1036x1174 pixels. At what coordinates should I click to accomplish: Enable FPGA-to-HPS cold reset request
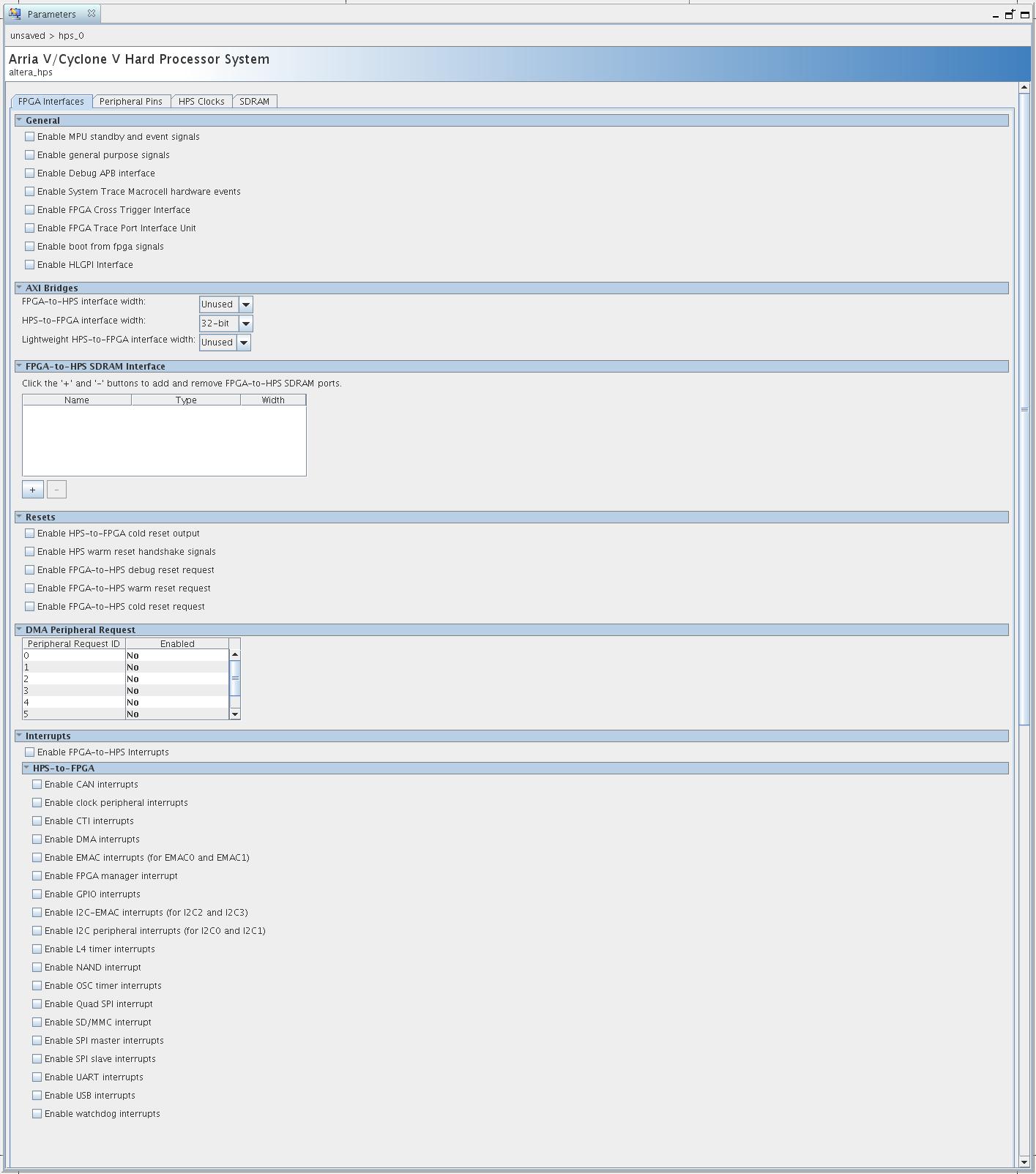[30, 607]
